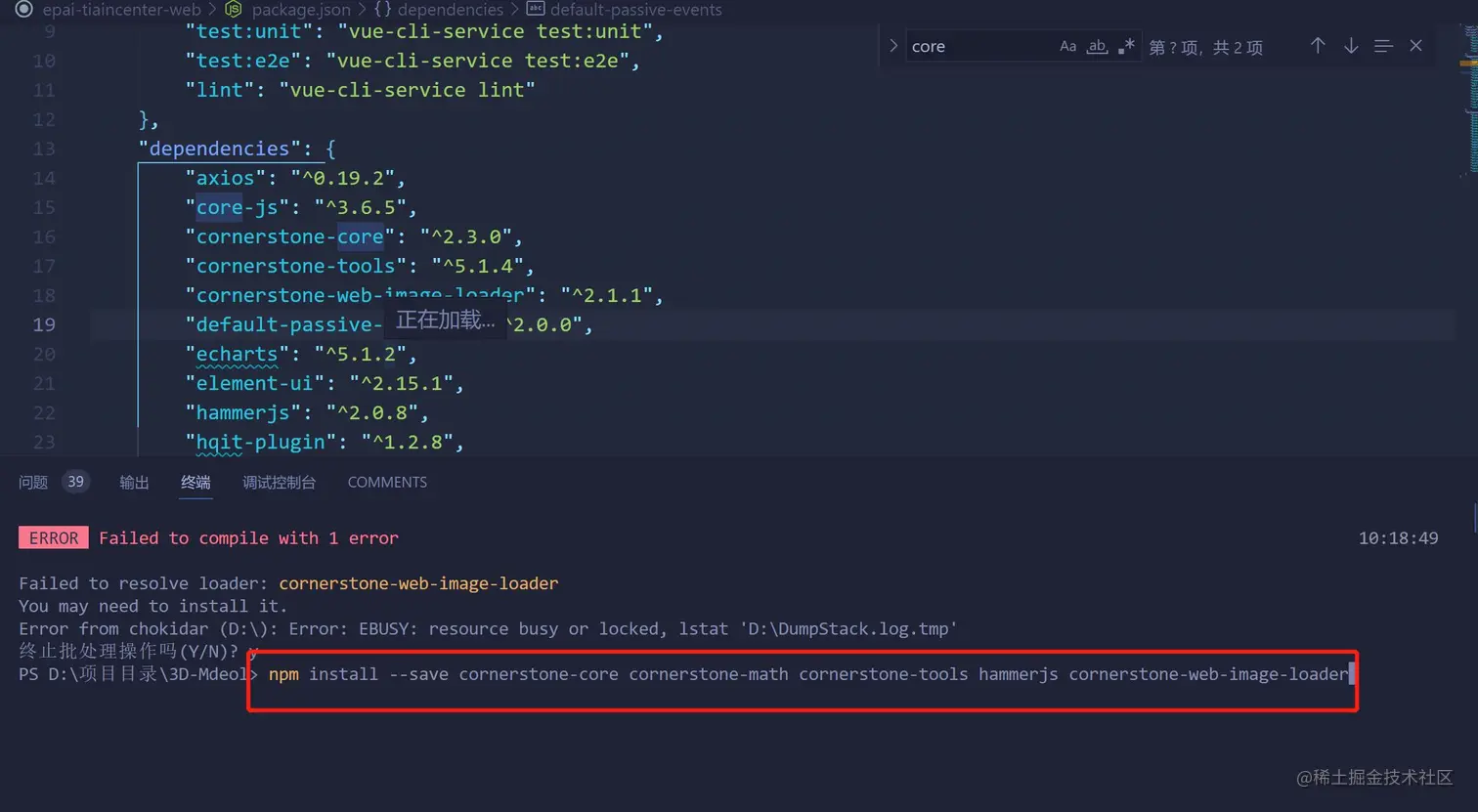Click the epai-tiaincenter-web breadcrumb
The width and height of the screenshot is (1478, 812).
click(121, 10)
